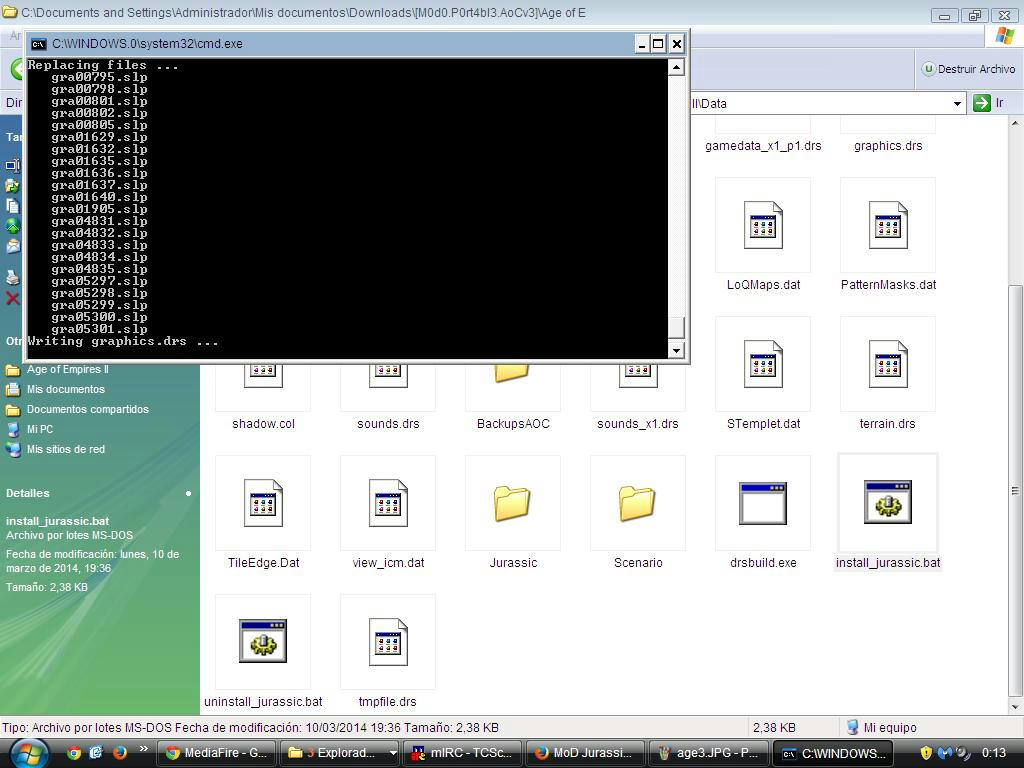Select the tmpfile.drs file icon

tap(388, 642)
